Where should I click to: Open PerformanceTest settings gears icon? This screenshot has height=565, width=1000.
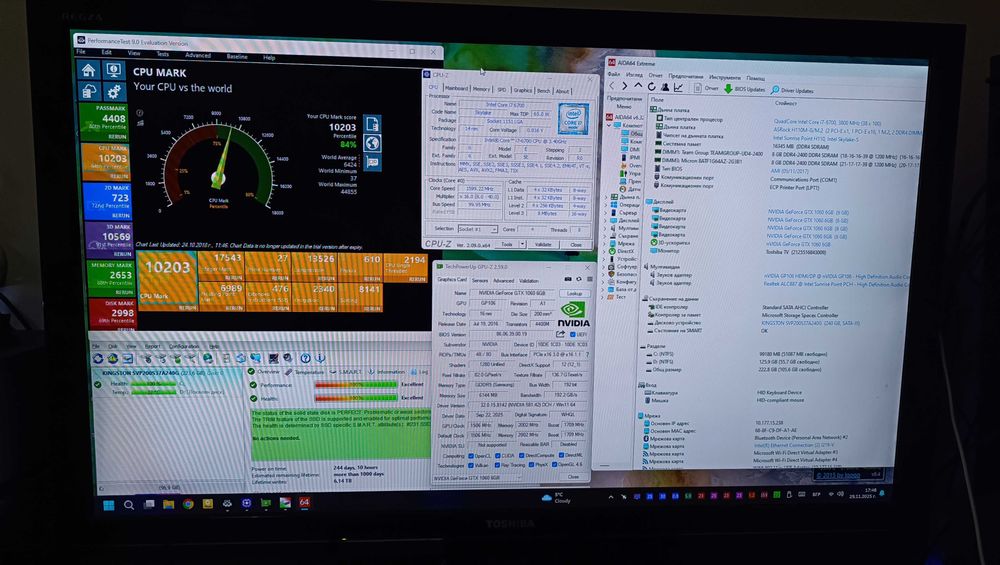(x=114, y=91)
